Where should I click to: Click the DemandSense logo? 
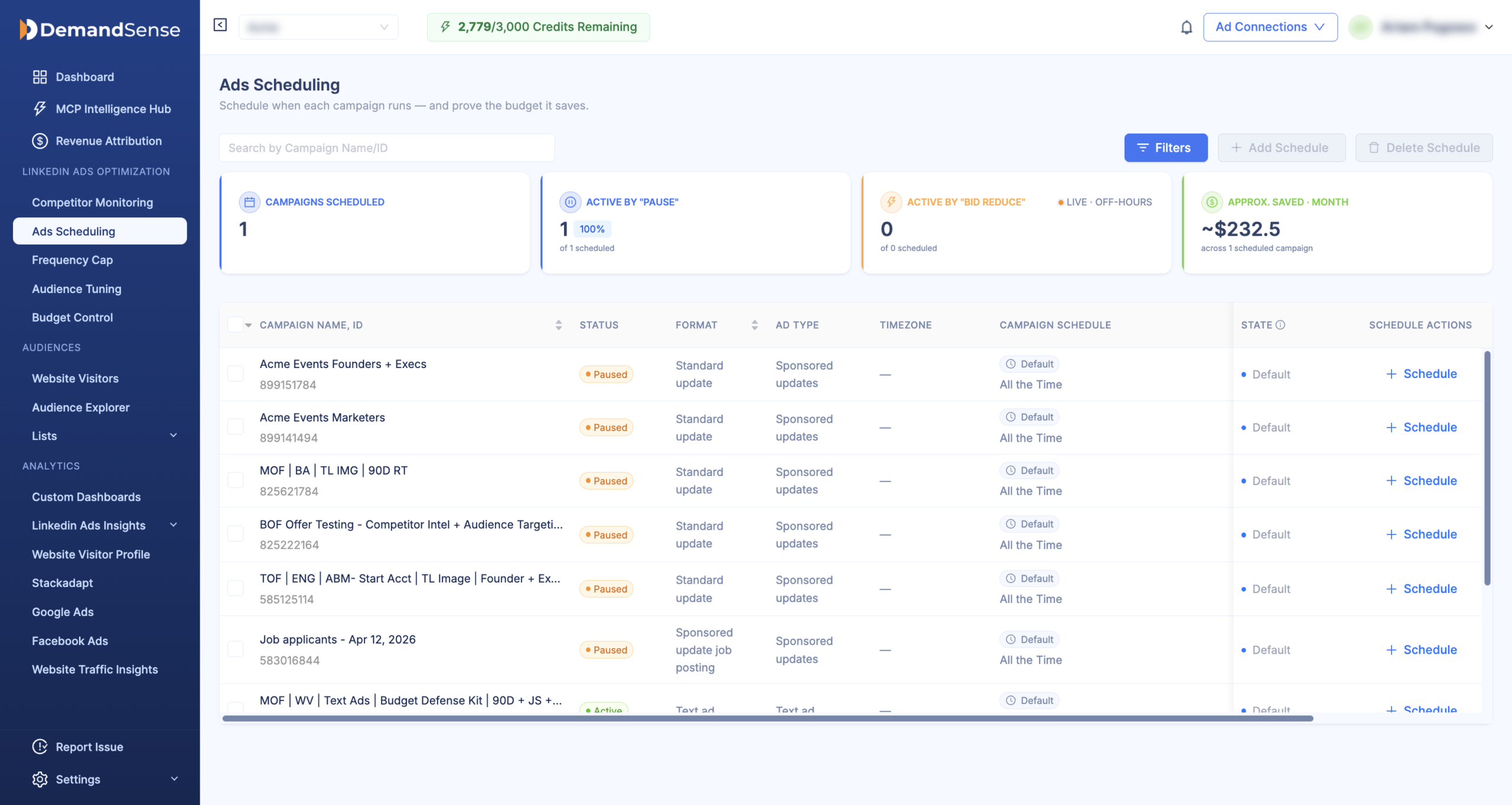tap(99, 29)
